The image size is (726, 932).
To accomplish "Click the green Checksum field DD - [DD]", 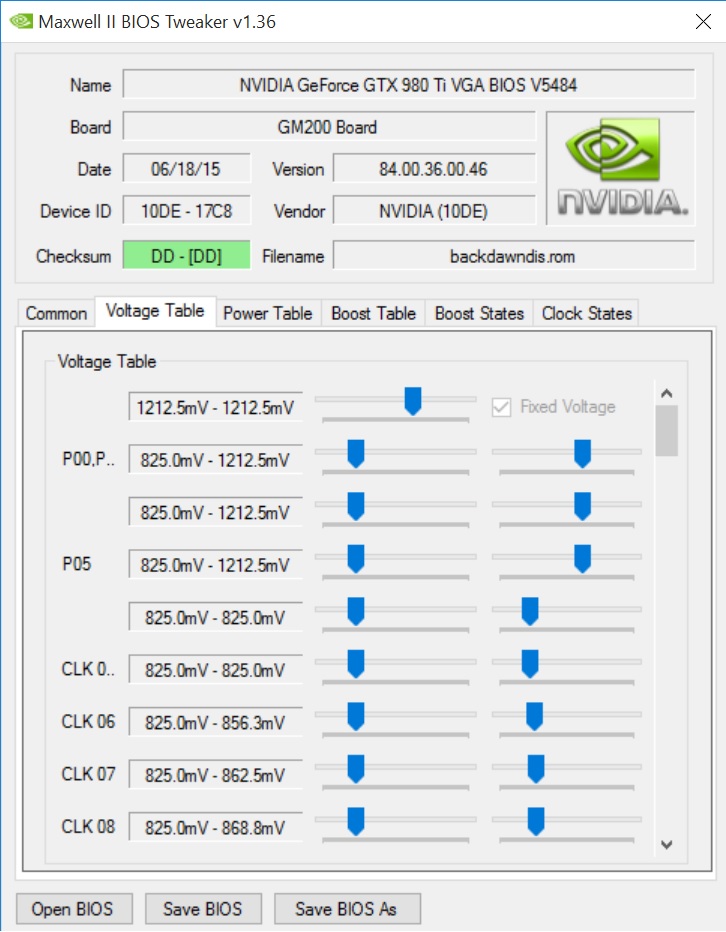I will coord(186,256).
